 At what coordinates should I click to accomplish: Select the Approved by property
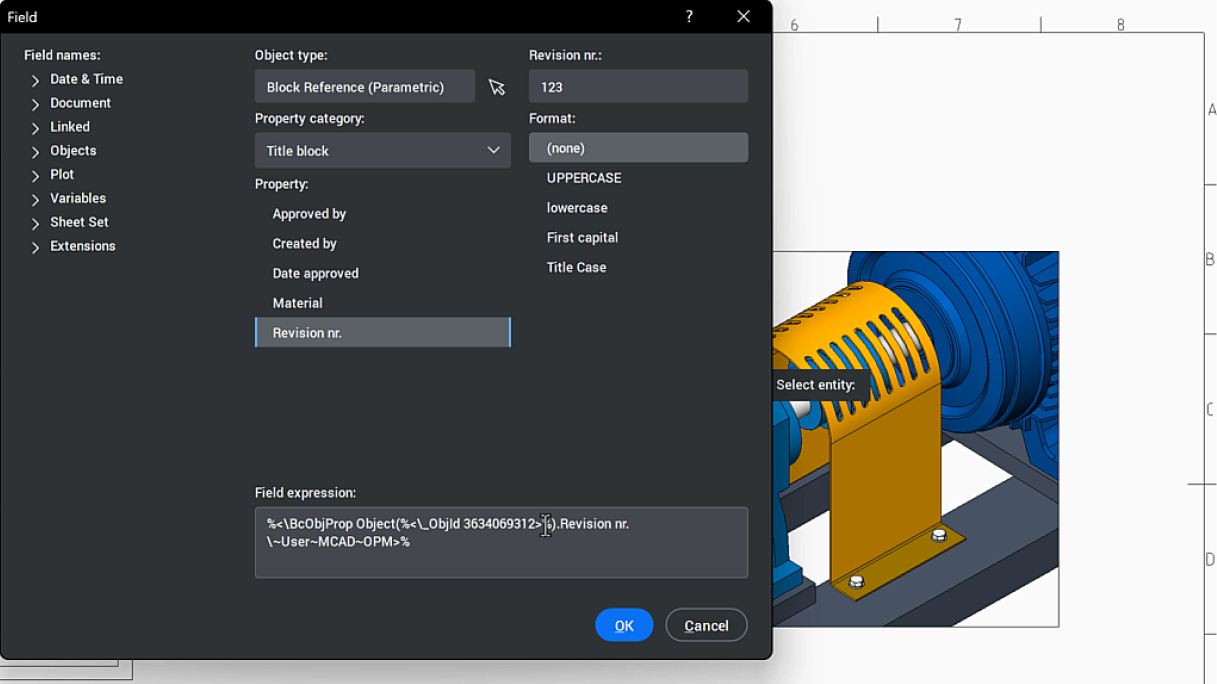tap(308, 213)
